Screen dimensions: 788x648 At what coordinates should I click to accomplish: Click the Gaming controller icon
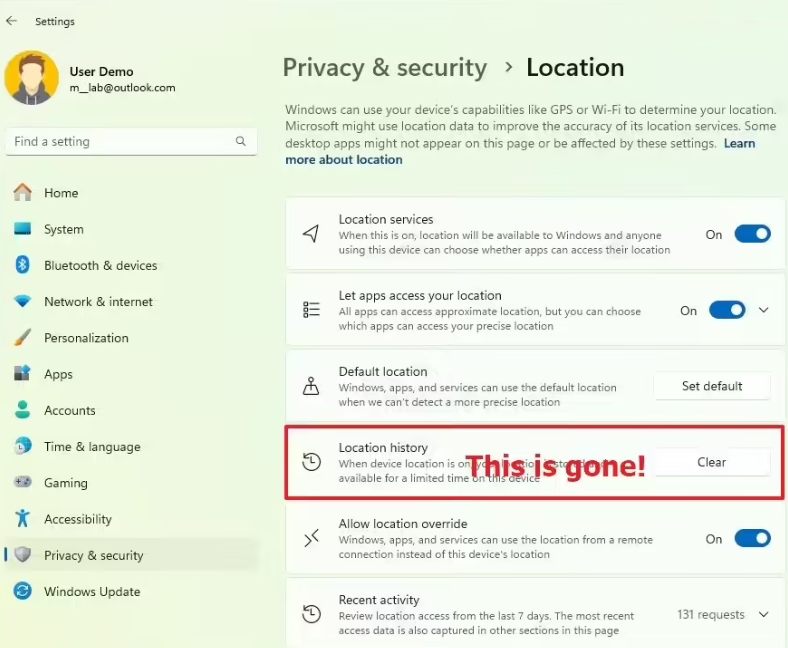coord(23,482)
